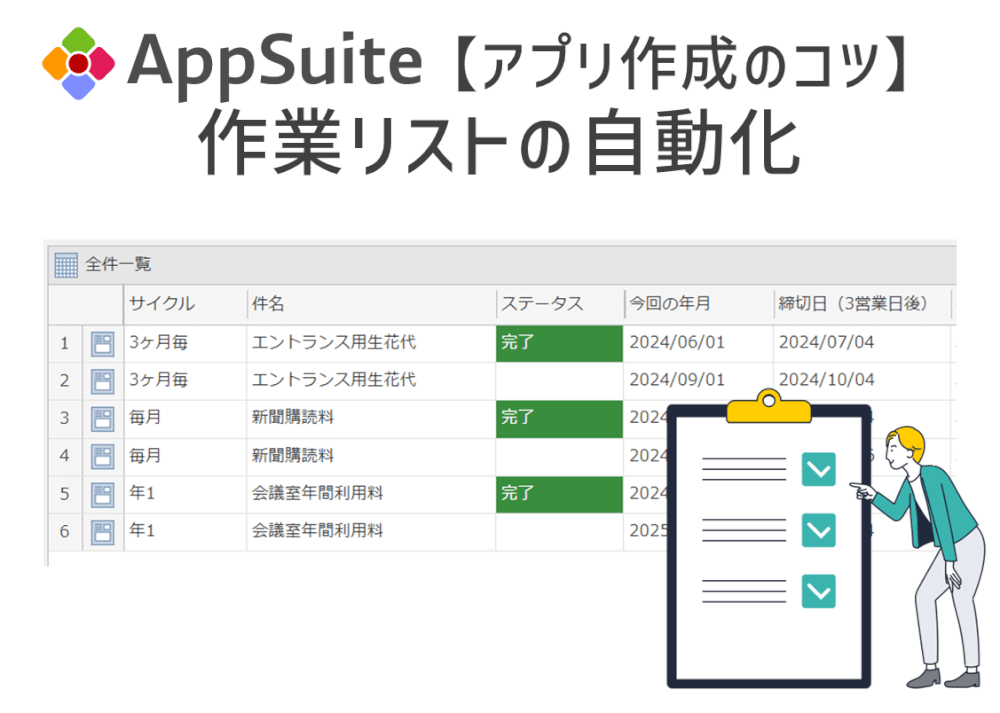The width and height of the screenshot is (1000, 713).
Task: Sort by the サイクル column header
Action: (162, 304)
